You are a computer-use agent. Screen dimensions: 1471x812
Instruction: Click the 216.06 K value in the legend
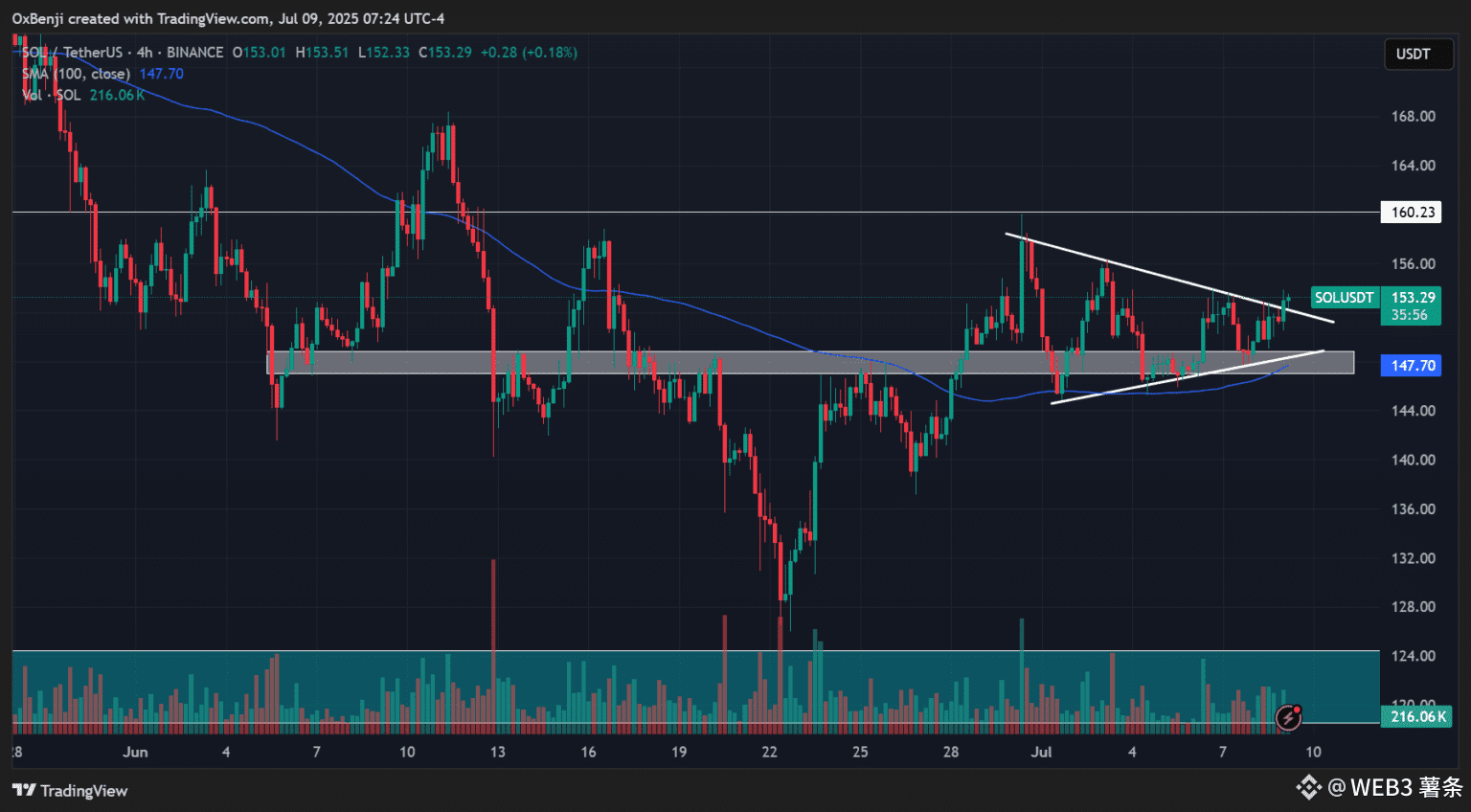117,95
